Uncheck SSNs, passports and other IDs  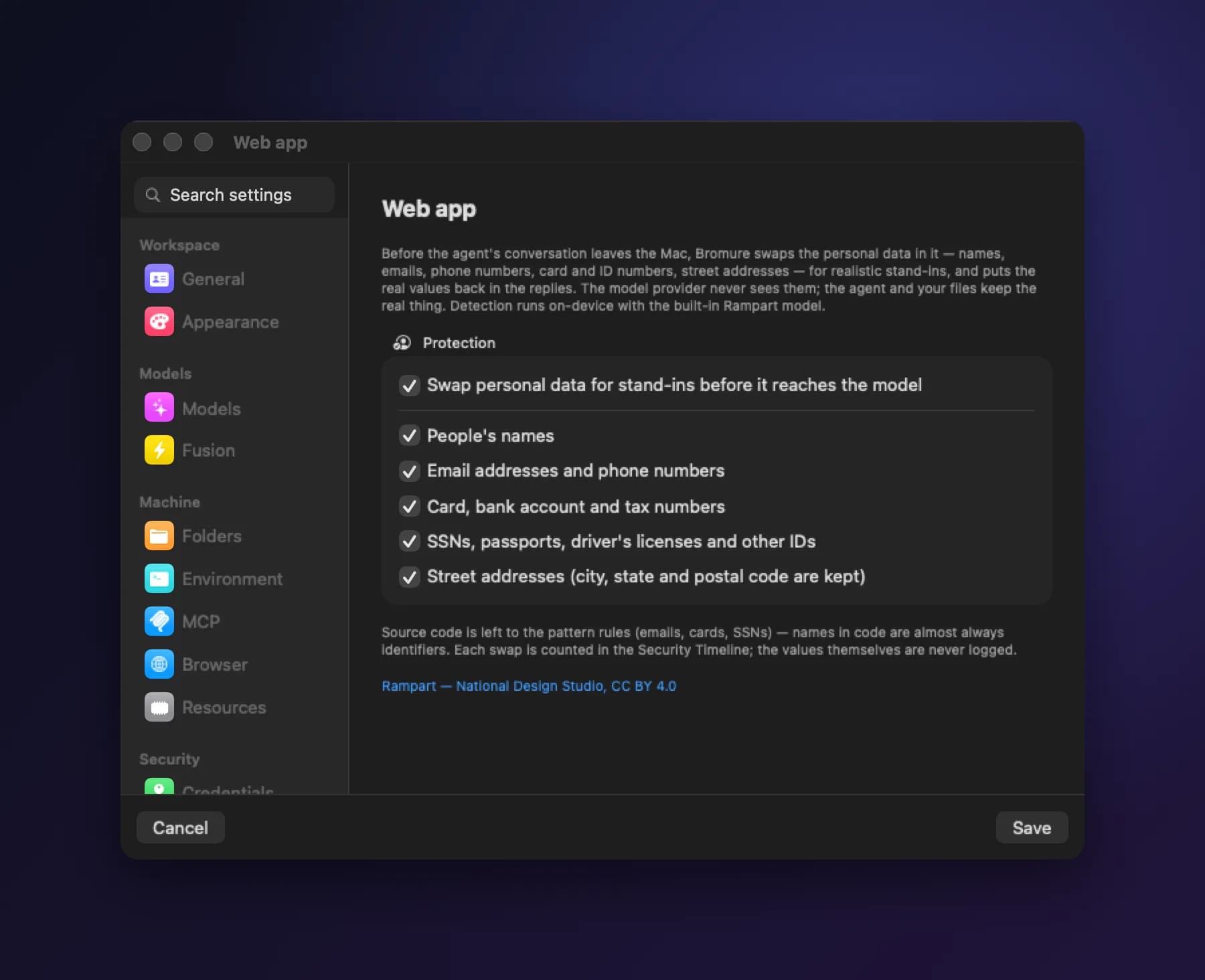pos(409,542)
